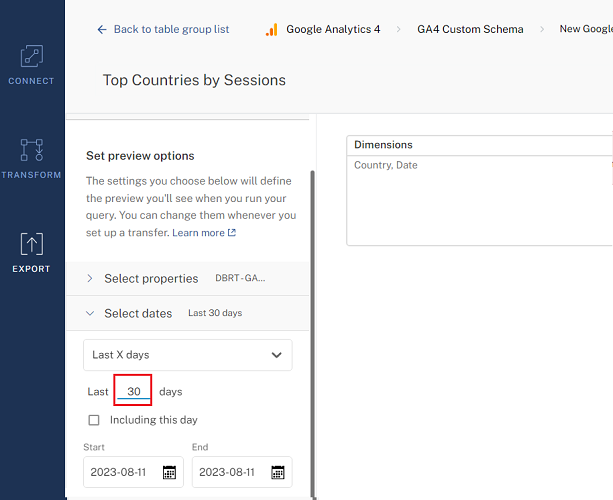Click Back to table group list link
Screen dimensions: 613x500
coord(171,29)
